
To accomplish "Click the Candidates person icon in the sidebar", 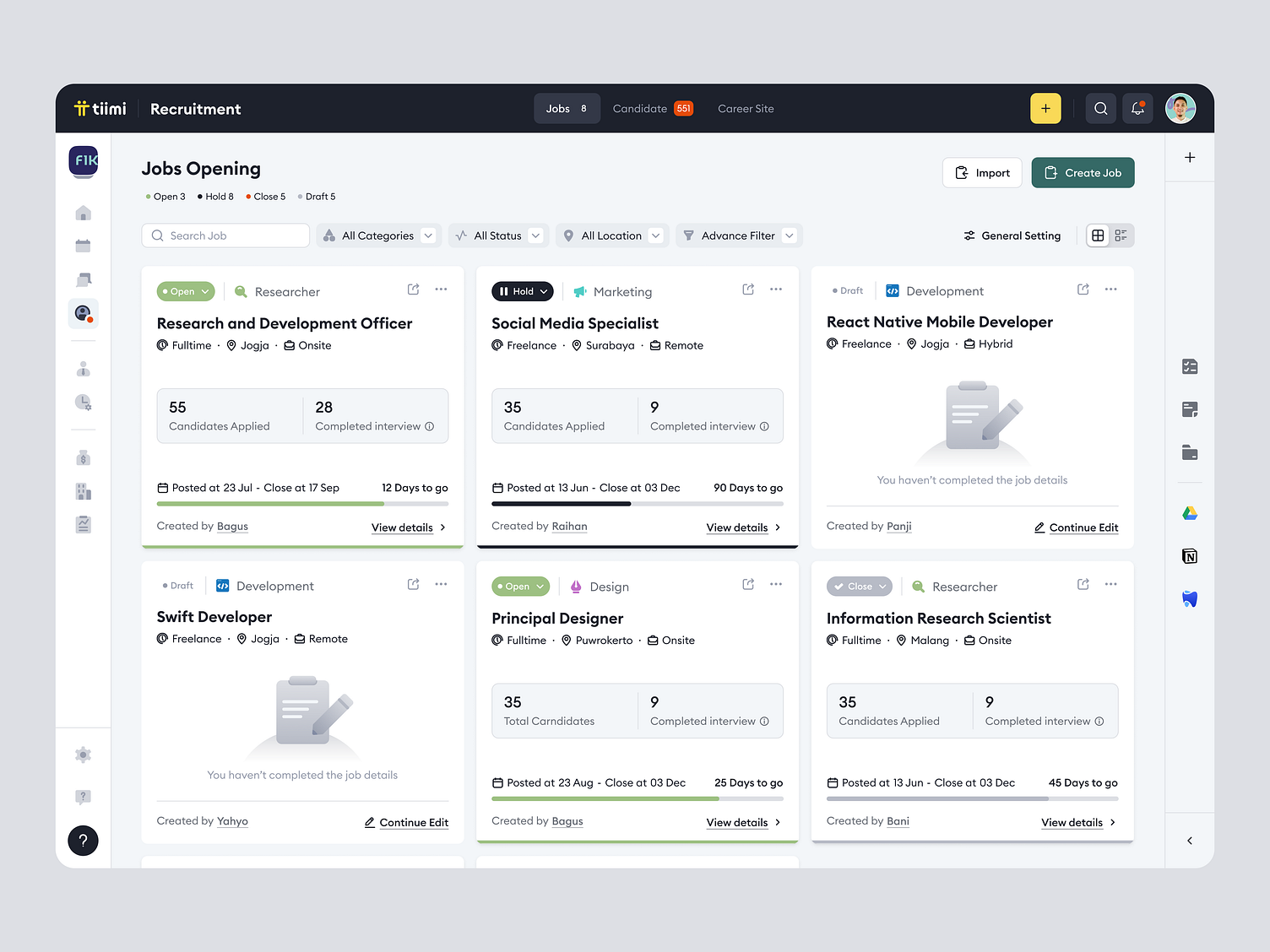I will click(83, 368).
